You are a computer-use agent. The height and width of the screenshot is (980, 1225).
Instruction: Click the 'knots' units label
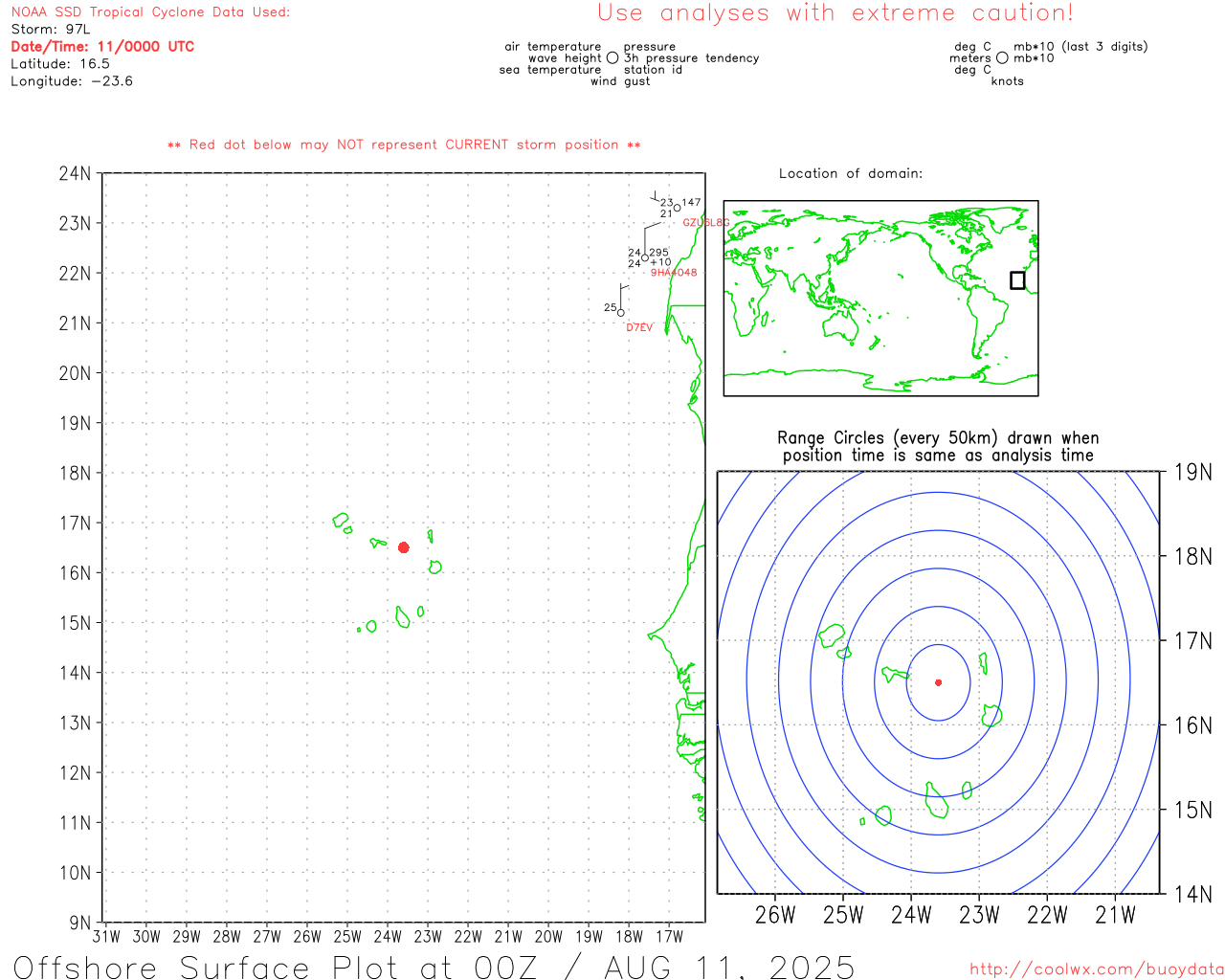click(1008, 81)
